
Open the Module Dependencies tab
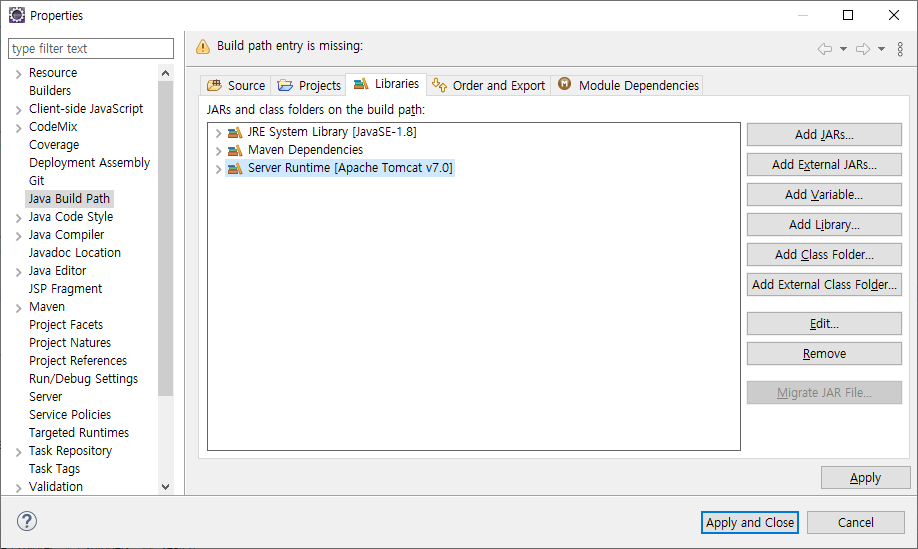point(628,85)
